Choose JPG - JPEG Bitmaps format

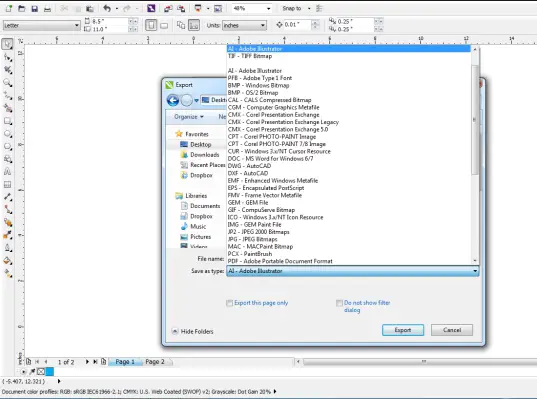point(252,239)
